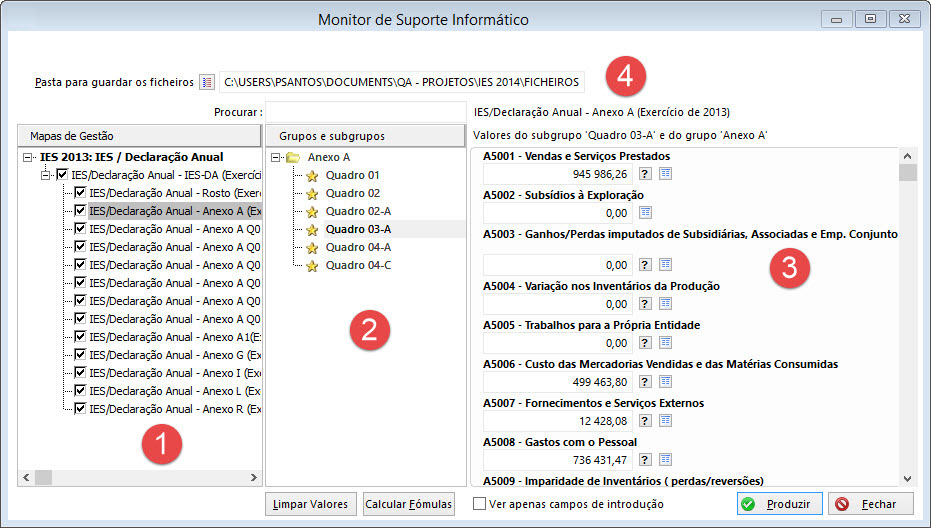The width and height of the screenshot is (931, 528).
Task: Toggle the Rosto row checkbox
Action: coord(80,192)
